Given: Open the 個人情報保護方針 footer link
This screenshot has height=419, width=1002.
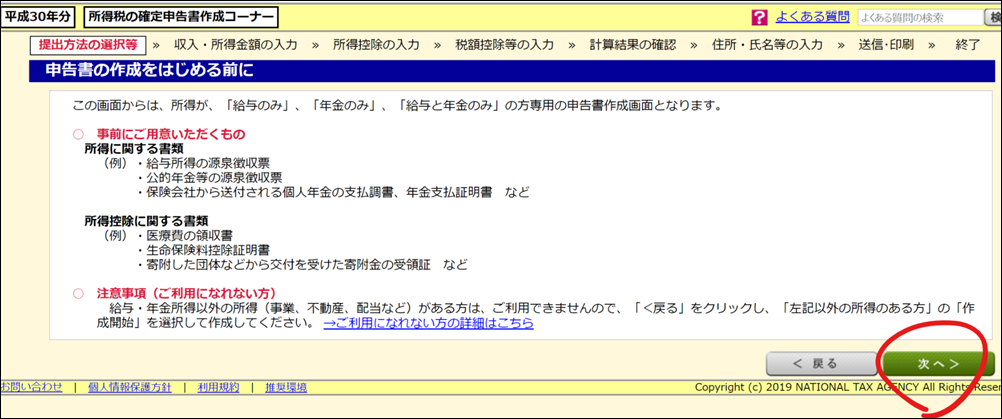Looking at the screenshot, I should pyautogui.click(x=128, y=386).
